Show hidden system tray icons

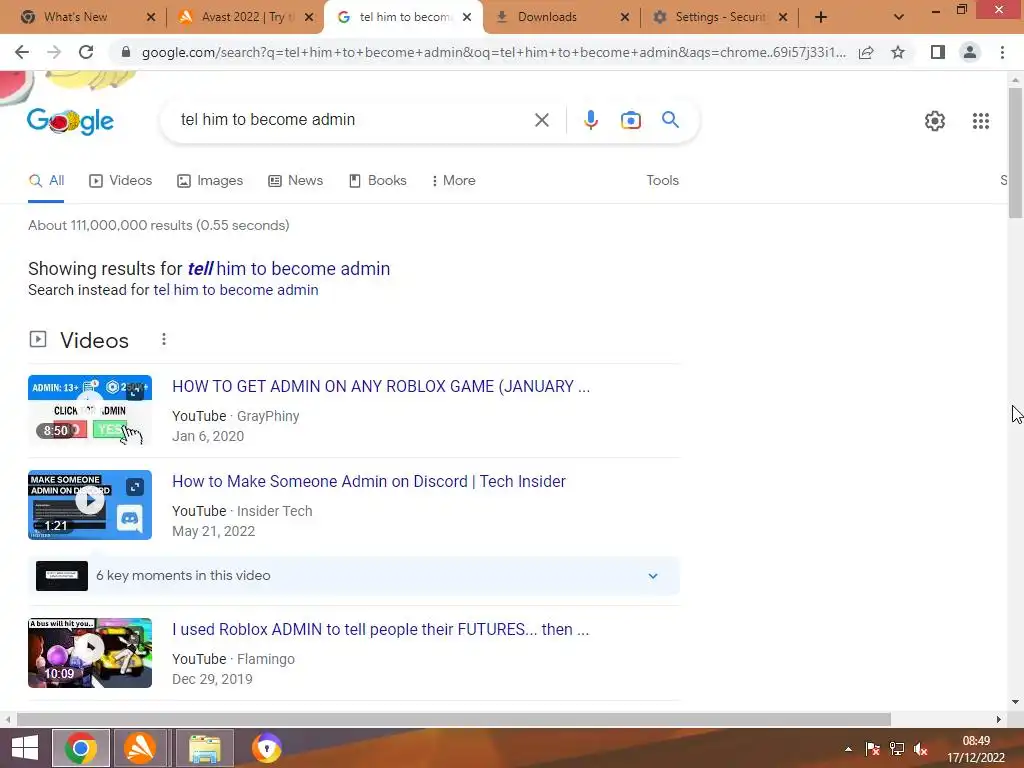point(848,749)
